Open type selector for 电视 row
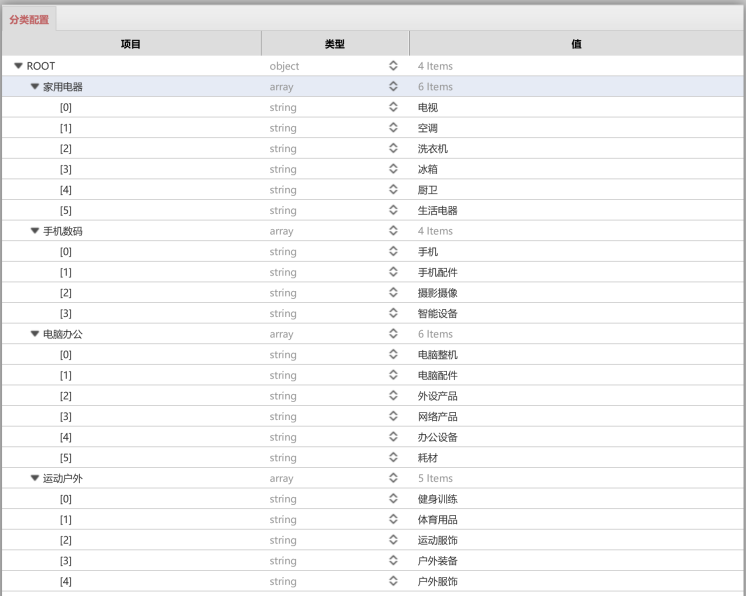 pos(393,107)
